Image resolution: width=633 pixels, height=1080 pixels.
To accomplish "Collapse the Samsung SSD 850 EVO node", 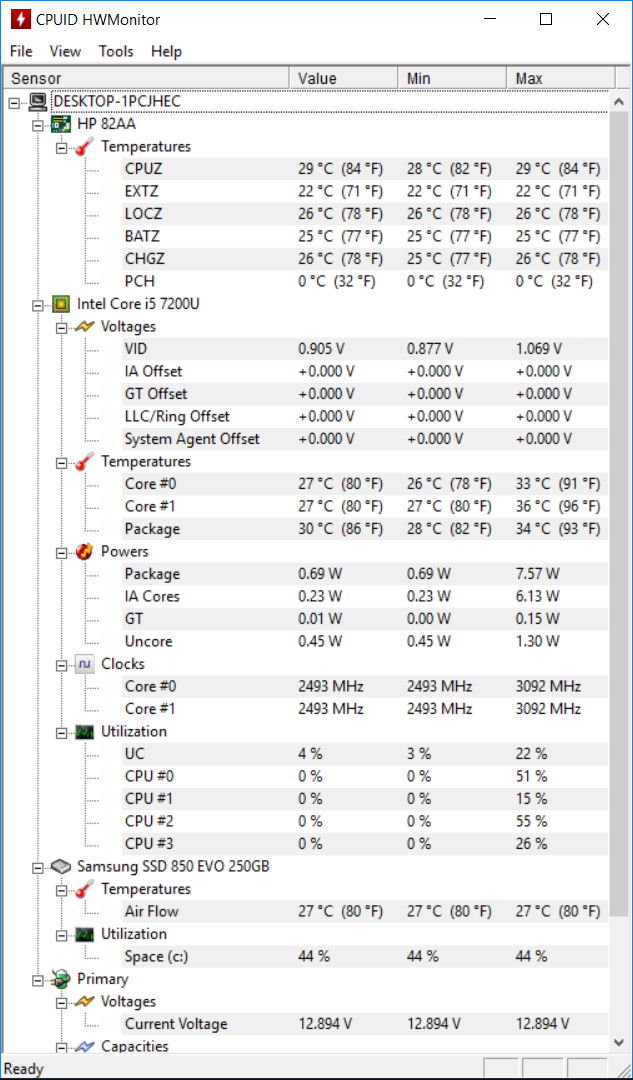I will pyautogui.click(x=38, y=866).
